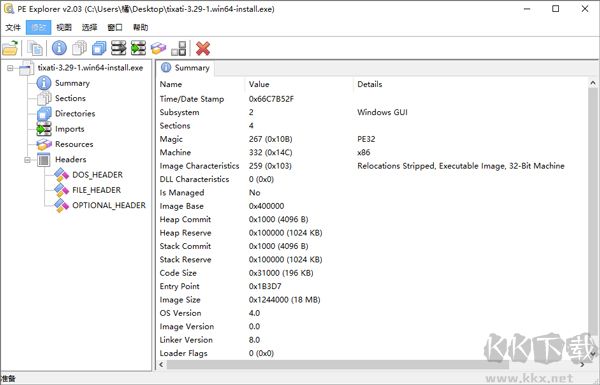Click the blue stacked Directories toolbar icon

click(x=99, y=48)
